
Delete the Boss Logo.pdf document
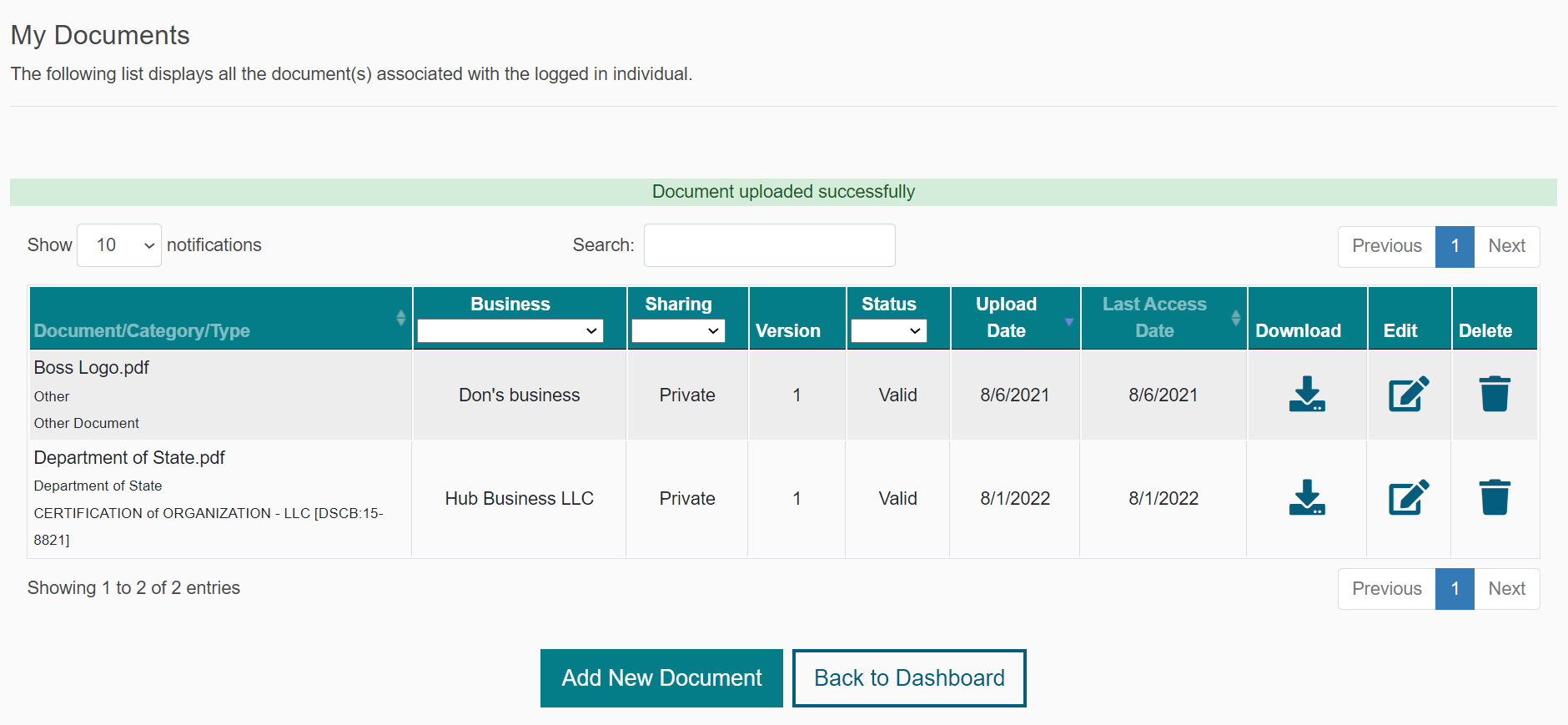click(1495, 394)
